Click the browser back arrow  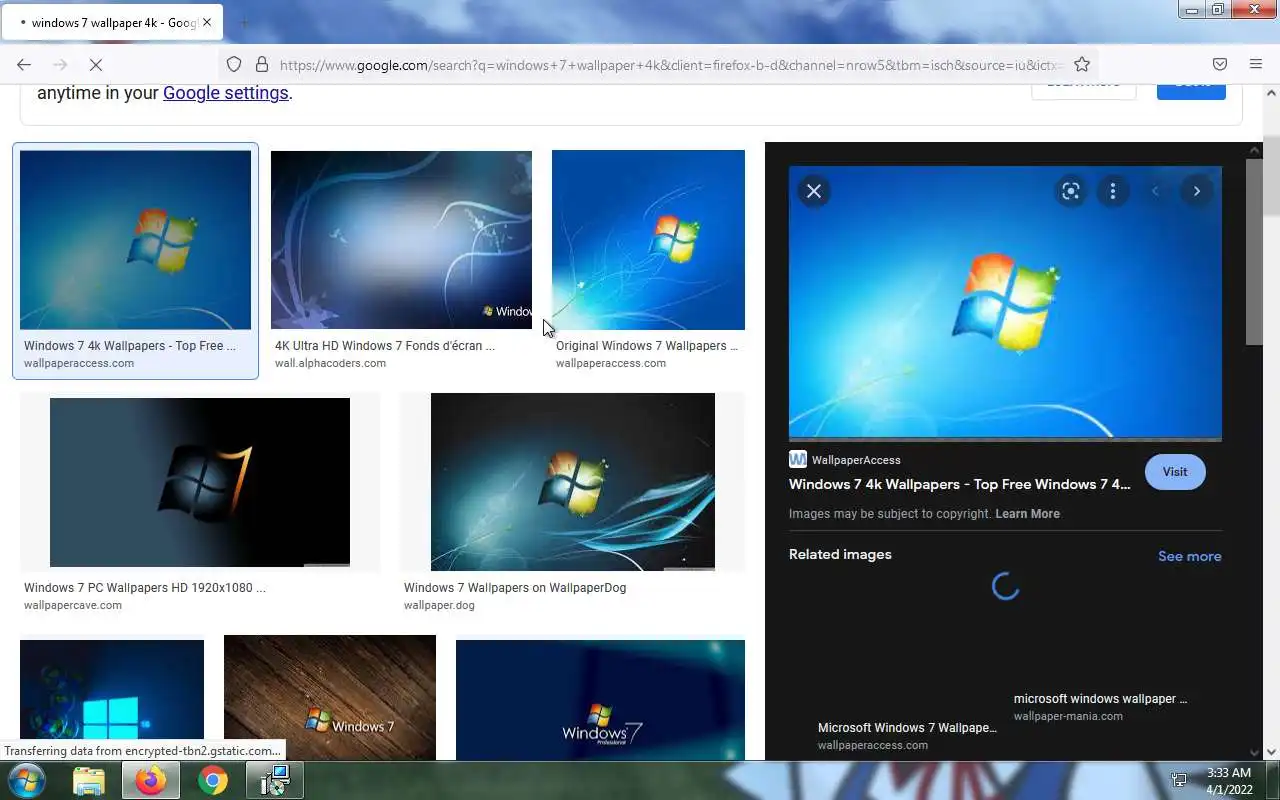point(24,64)
